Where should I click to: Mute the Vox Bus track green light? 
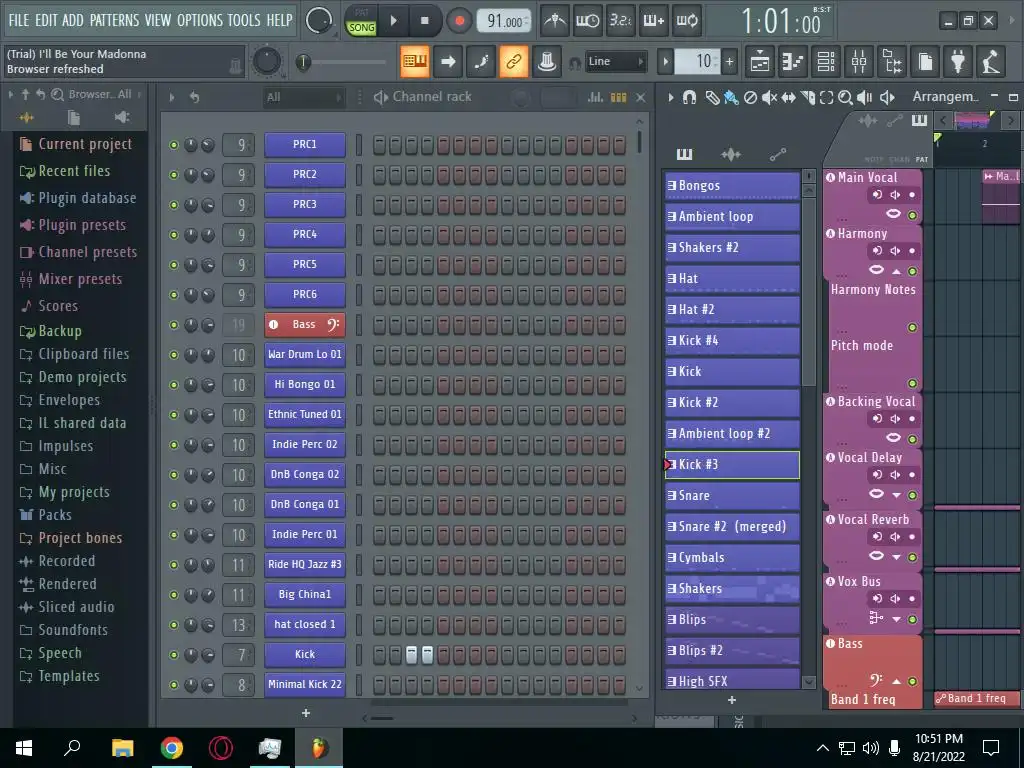[912, 619]
